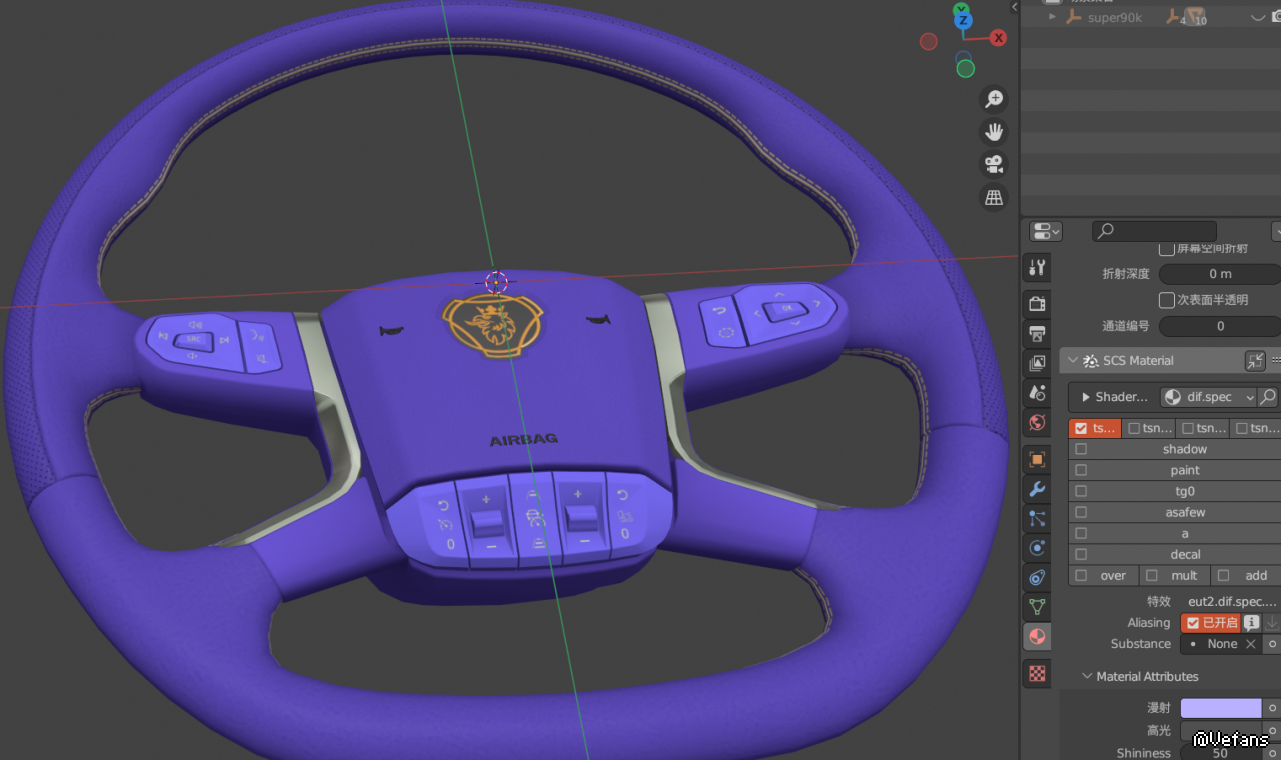
Task: Switch perspective/orthographic with the grid icon
Action: pos(994,198)
